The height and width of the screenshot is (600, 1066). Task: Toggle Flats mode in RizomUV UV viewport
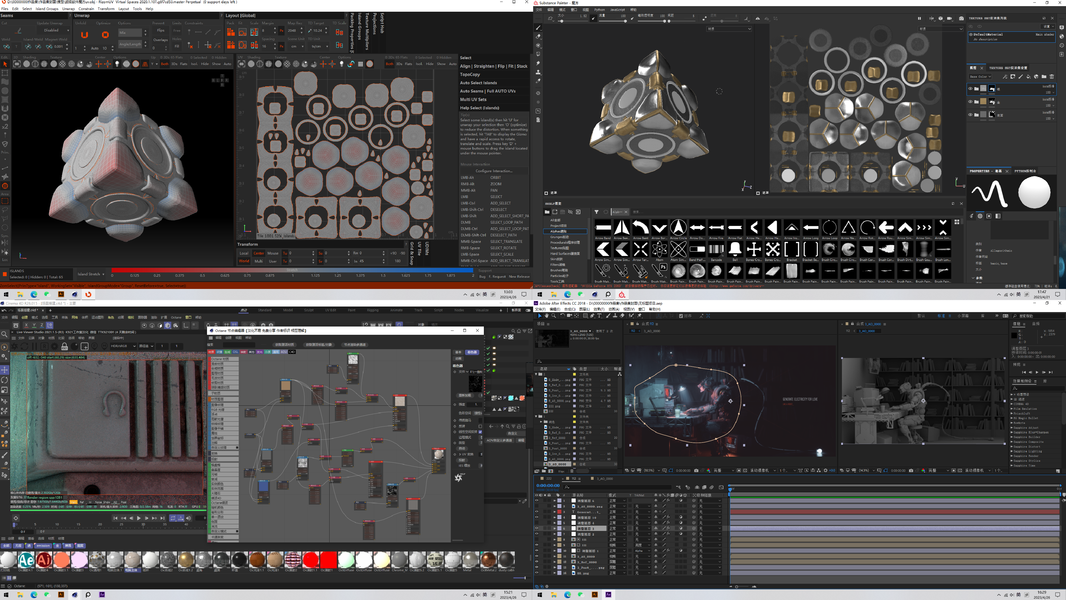click(x=409, y=64)
